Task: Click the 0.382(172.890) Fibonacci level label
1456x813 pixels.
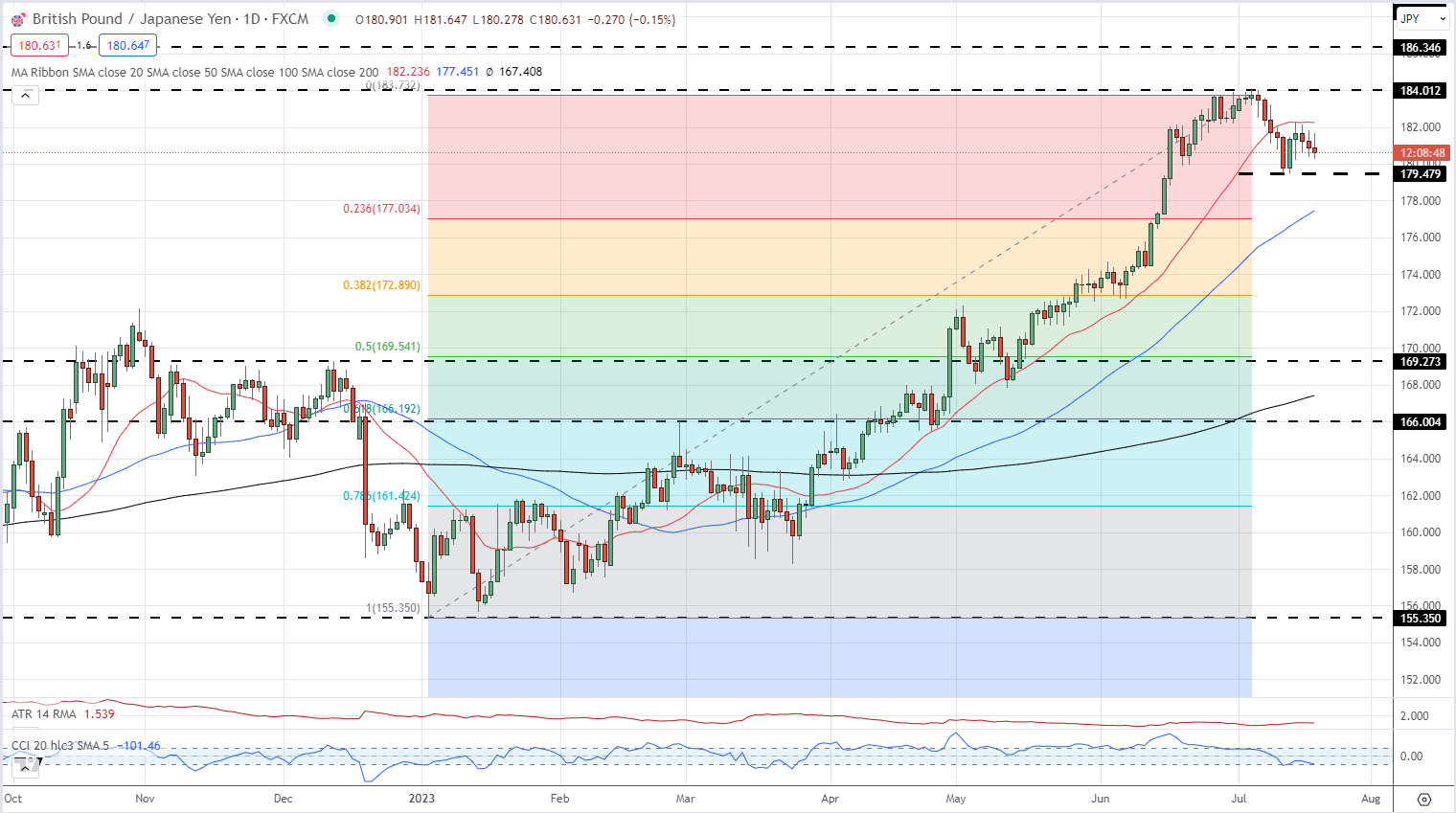Action: pyautogui.click(x=381, y=285)
